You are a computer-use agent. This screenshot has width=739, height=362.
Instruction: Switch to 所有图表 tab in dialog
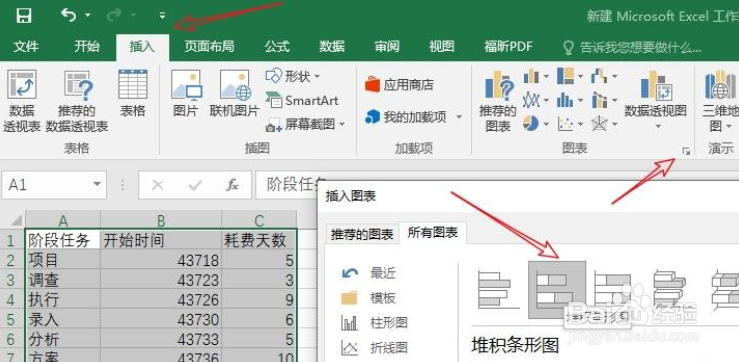click(433, 233)
